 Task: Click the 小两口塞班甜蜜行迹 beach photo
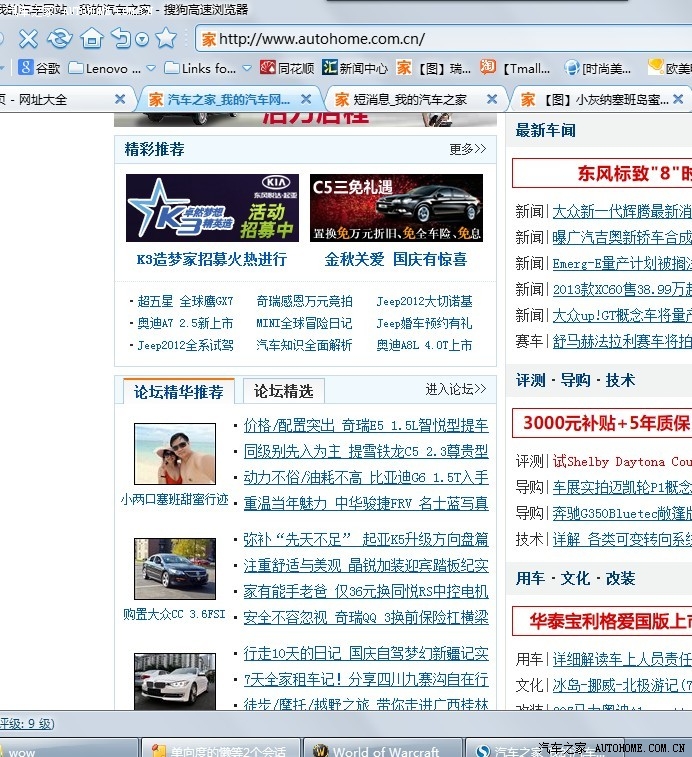click(x=175, y=454)
